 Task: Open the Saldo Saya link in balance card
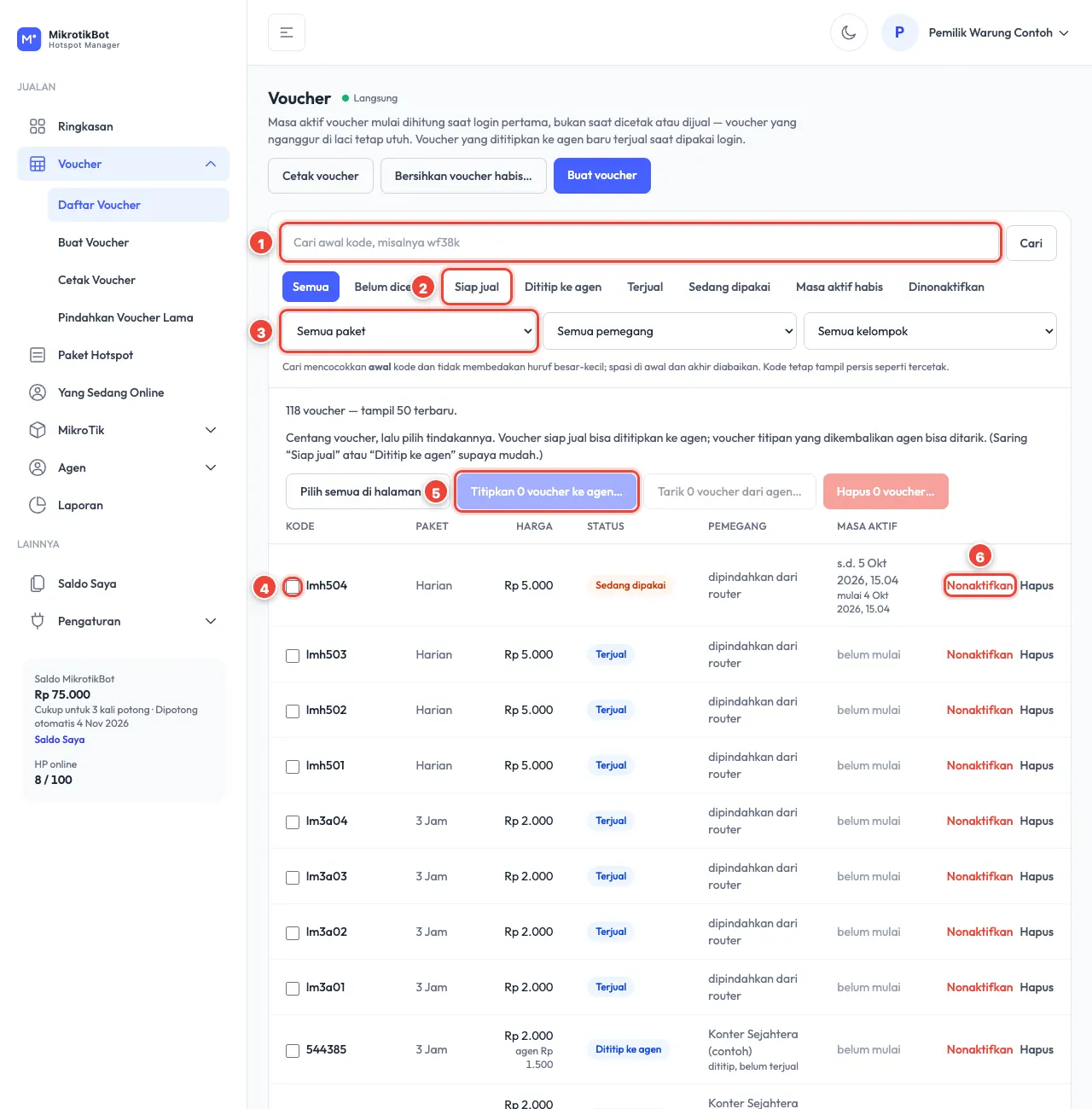click(60, 740)
